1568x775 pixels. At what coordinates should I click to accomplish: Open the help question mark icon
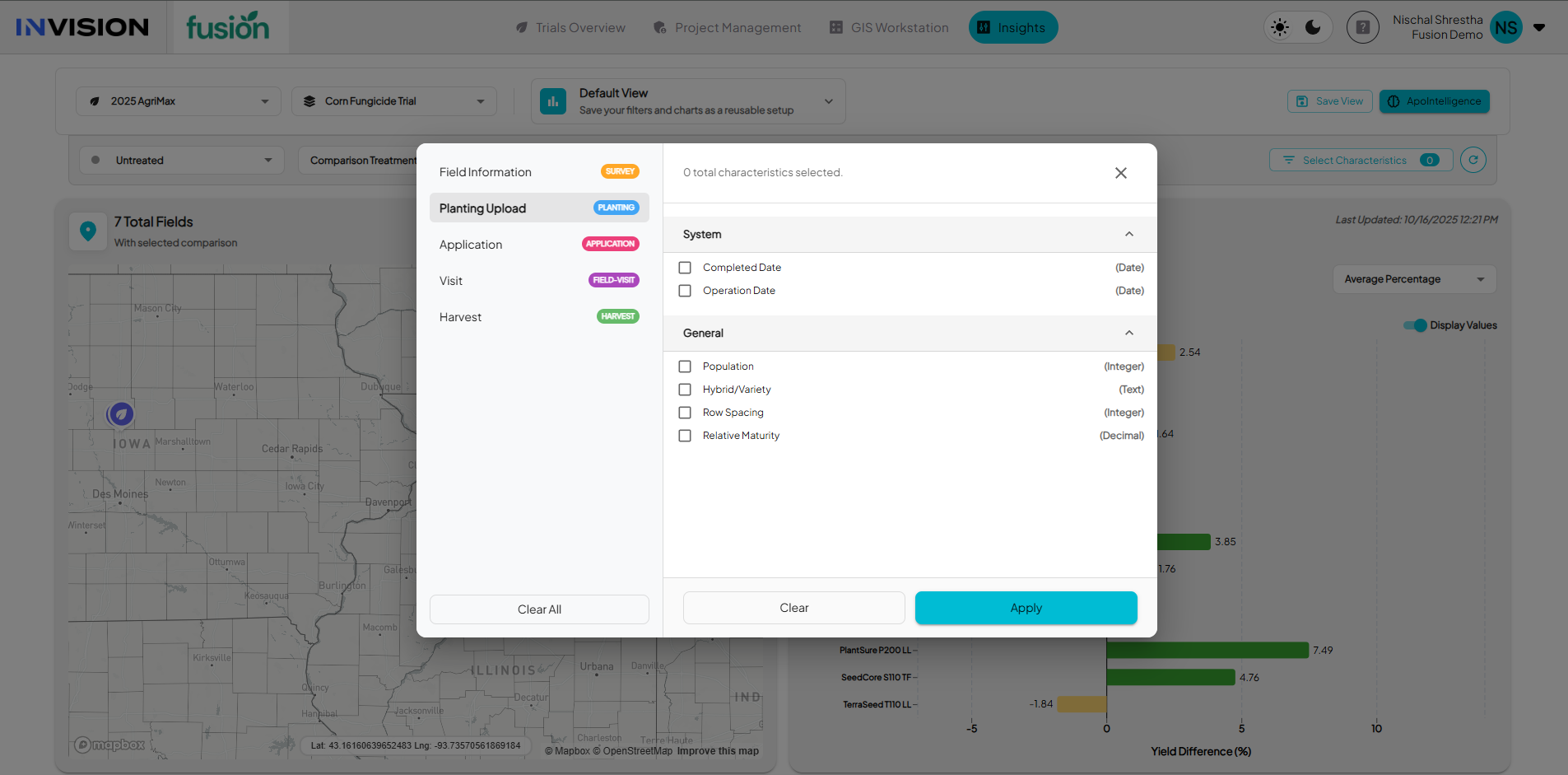[1362, 28]
